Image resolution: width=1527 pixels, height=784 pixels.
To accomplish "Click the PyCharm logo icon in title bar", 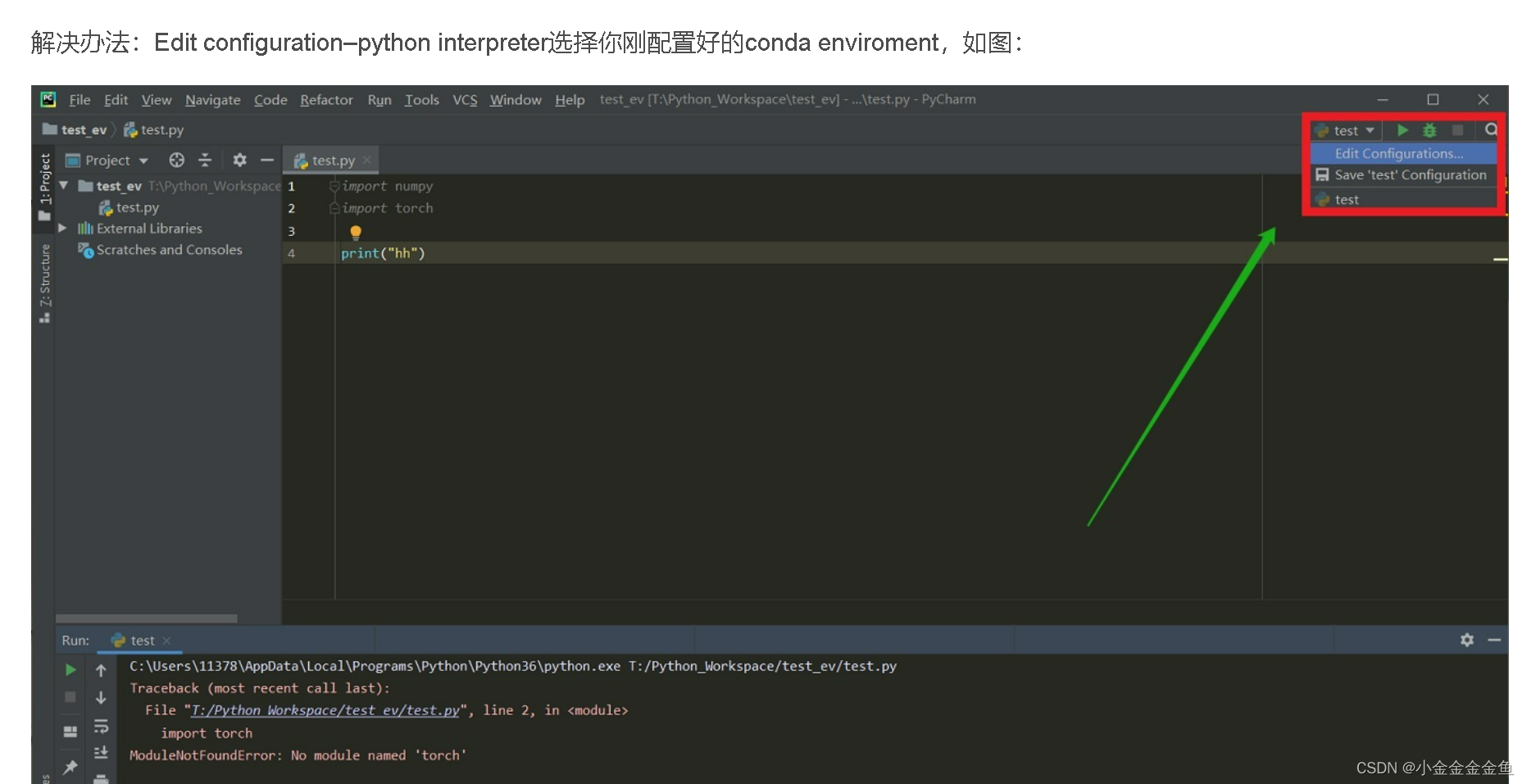I will coord(48,99).
